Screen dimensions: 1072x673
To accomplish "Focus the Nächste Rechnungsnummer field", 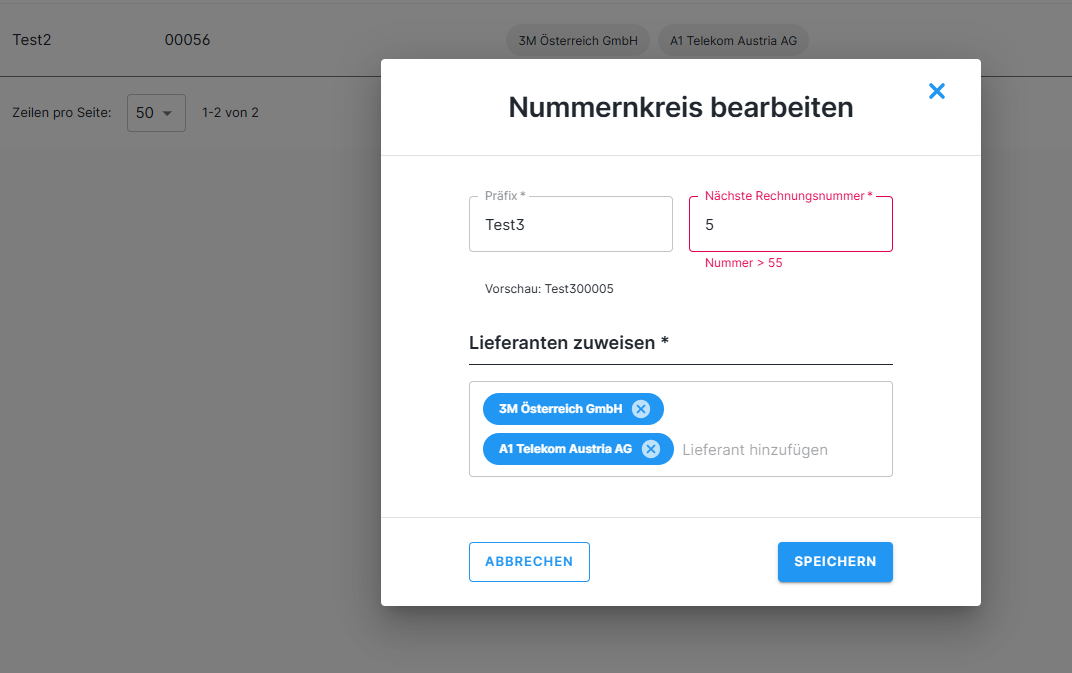I will [790, 225].
